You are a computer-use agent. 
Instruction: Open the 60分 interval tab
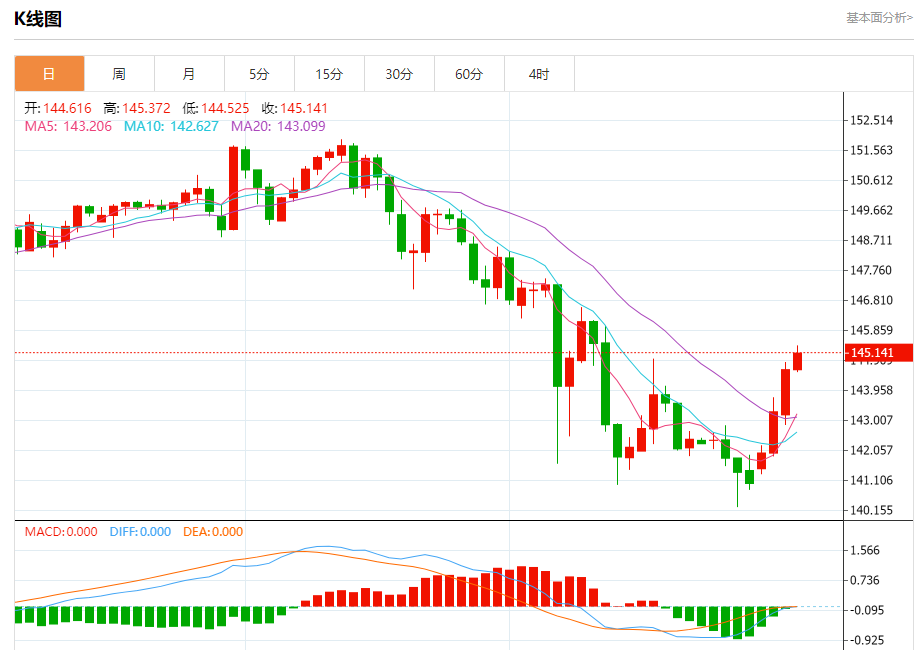tap(469, 74)
